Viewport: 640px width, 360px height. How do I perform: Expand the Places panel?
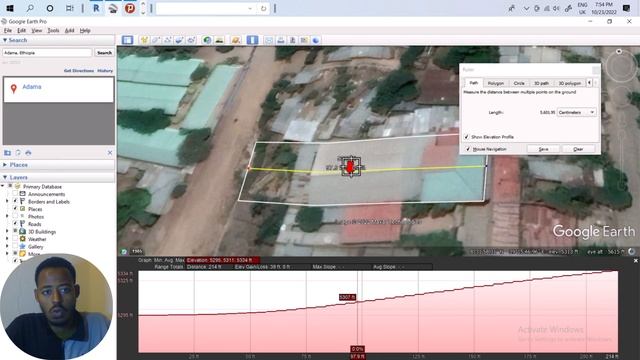click(58, 165)
